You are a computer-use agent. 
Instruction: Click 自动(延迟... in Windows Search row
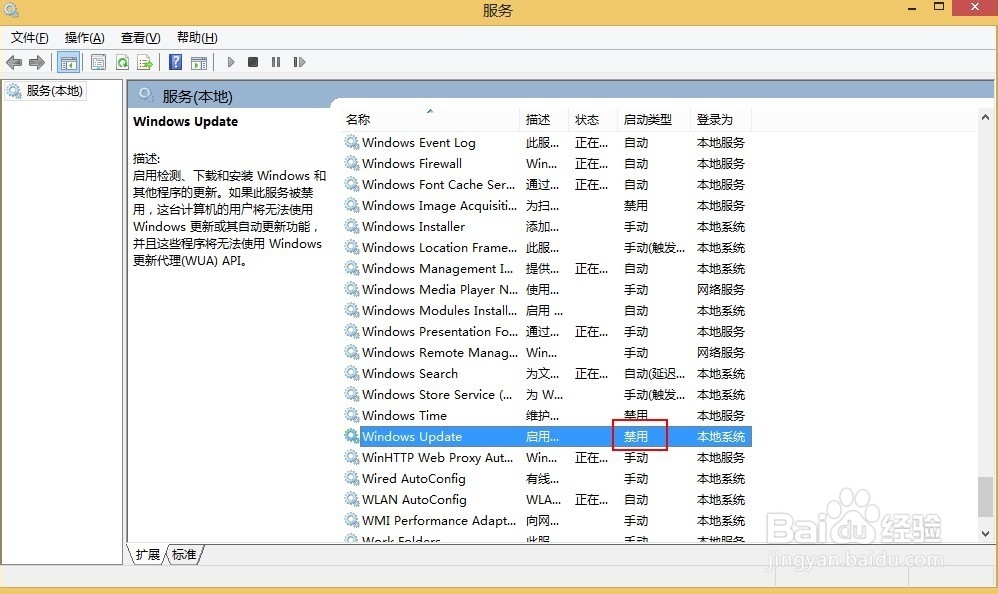coord(654,374)
